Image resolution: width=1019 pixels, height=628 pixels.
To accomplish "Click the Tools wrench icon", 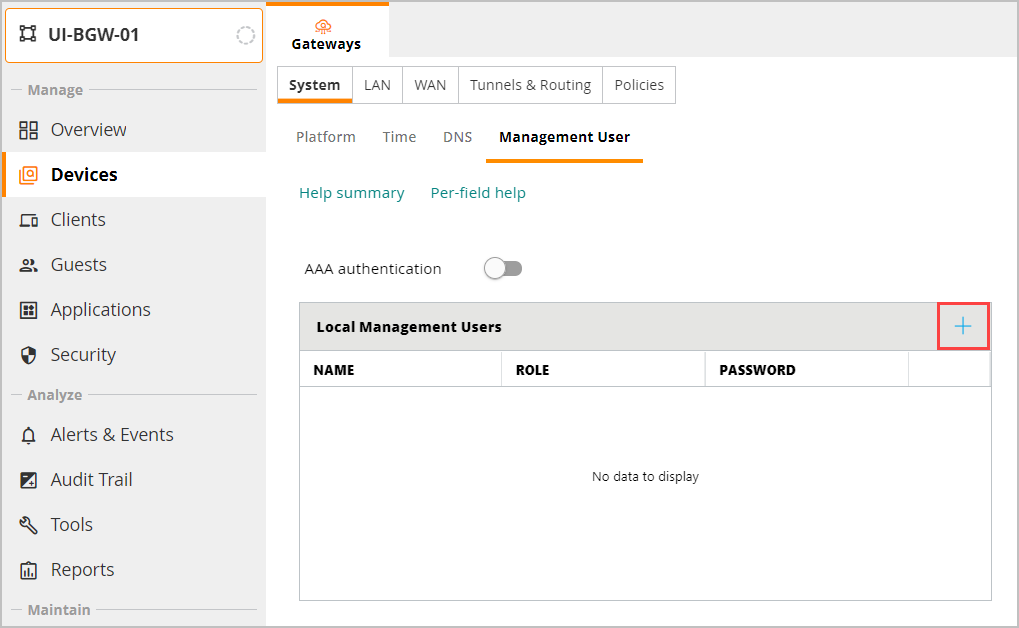I will pos(29,525).
